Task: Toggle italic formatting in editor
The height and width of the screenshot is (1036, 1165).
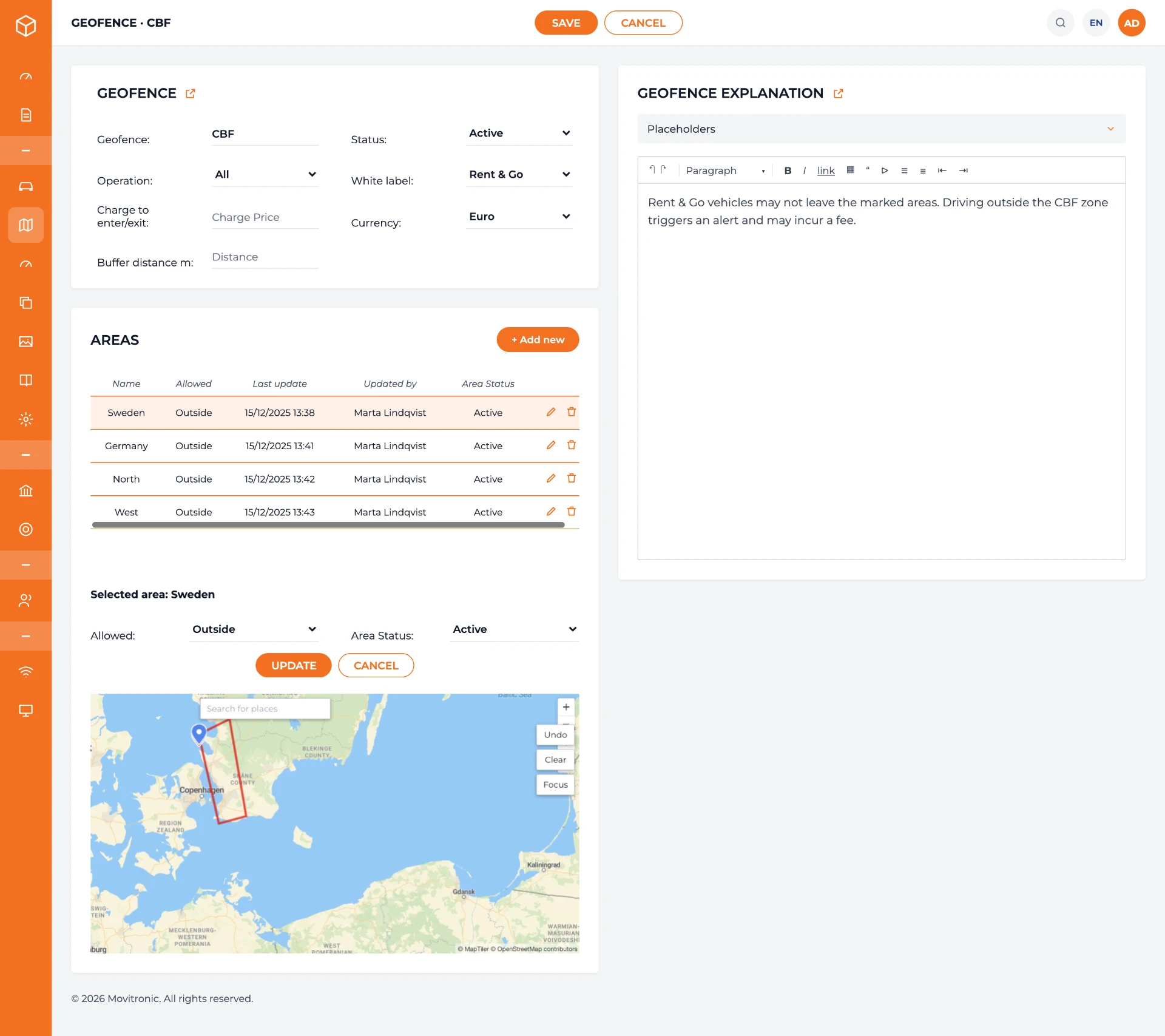Action: (805, 171)
